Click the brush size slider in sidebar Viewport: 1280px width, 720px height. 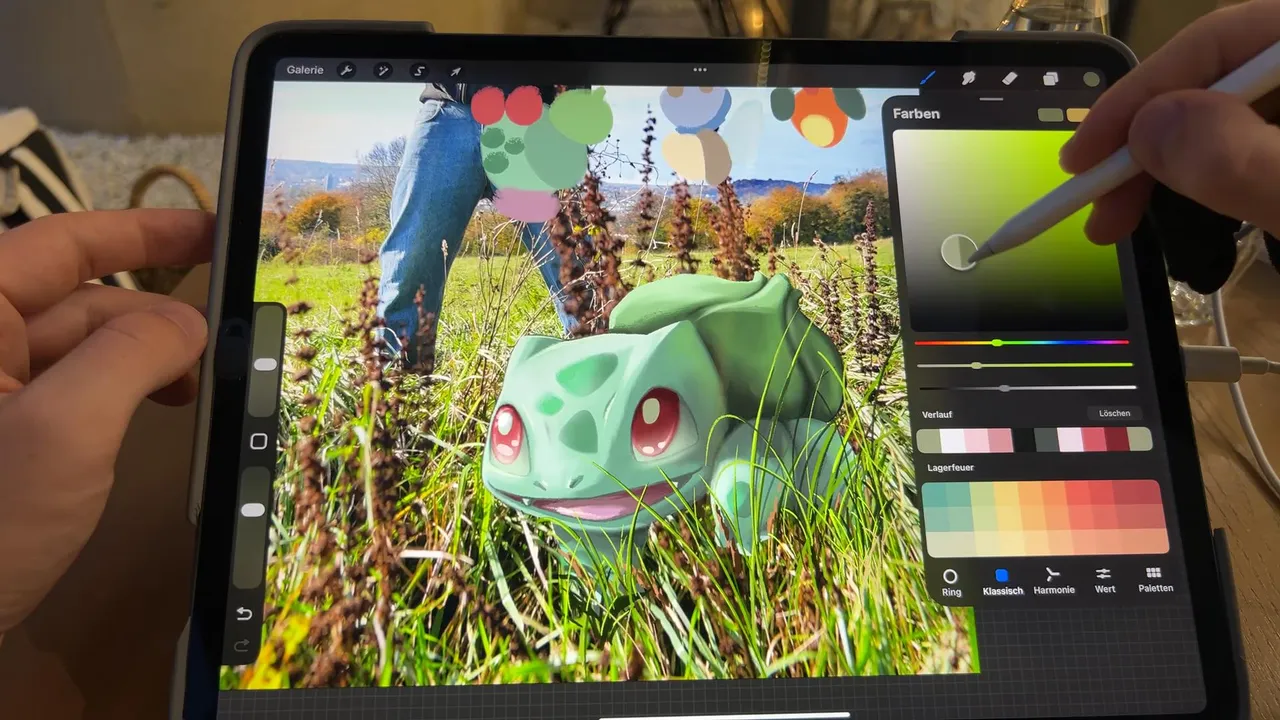[263, 362]
